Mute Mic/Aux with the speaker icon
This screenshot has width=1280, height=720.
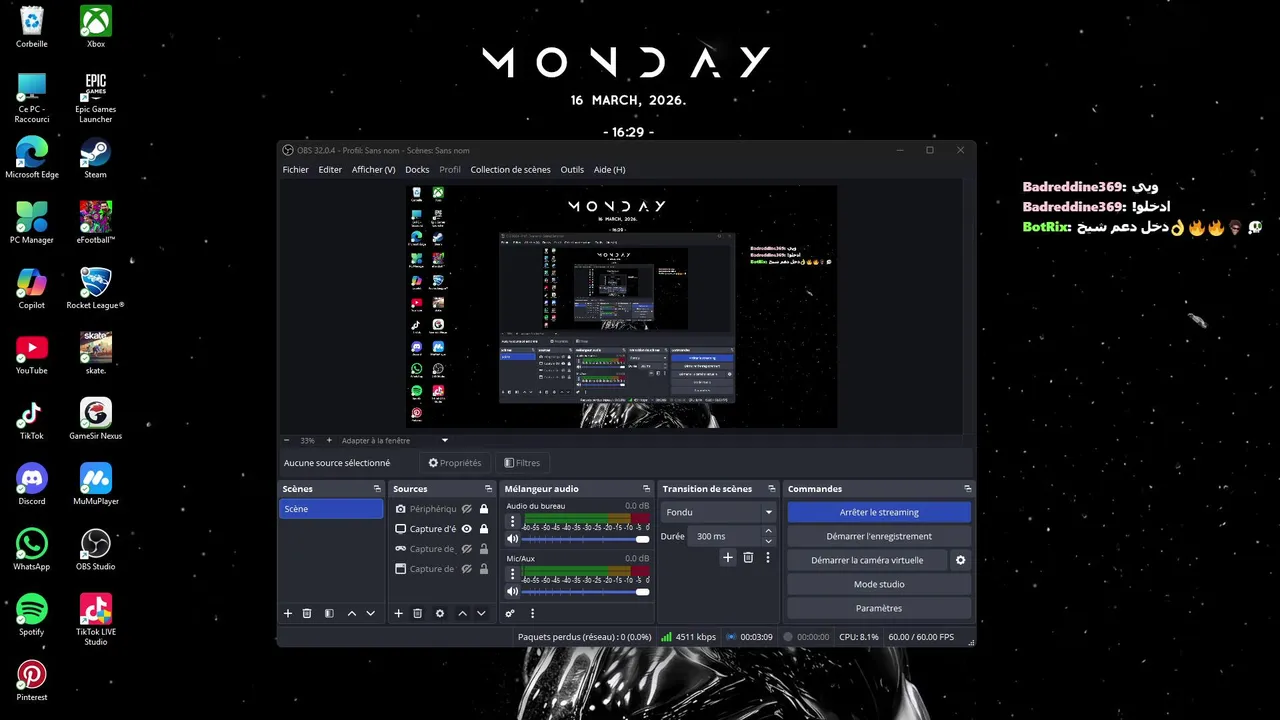pyautogui.click(x=513, y=591)
